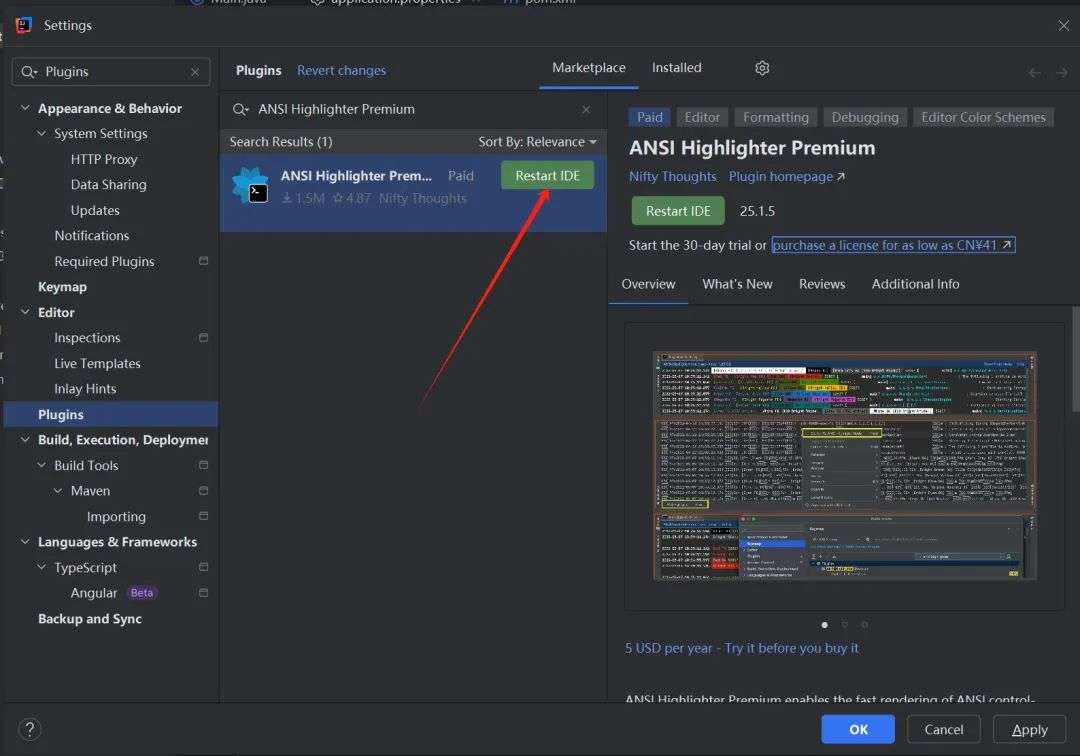The image size is (1080, 756).
Task: Open Live Templates settings
Action: click(x=97, y=364)
